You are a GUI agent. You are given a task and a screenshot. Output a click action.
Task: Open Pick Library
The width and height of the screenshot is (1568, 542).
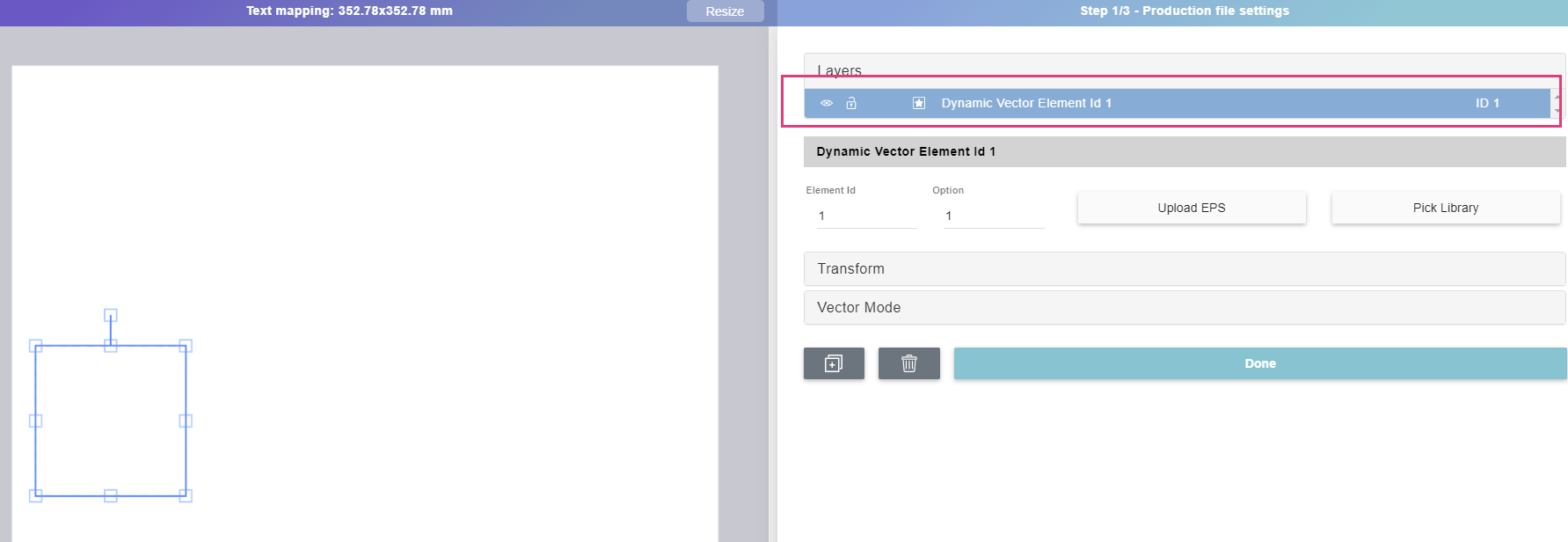click(x=1445, y=208)
